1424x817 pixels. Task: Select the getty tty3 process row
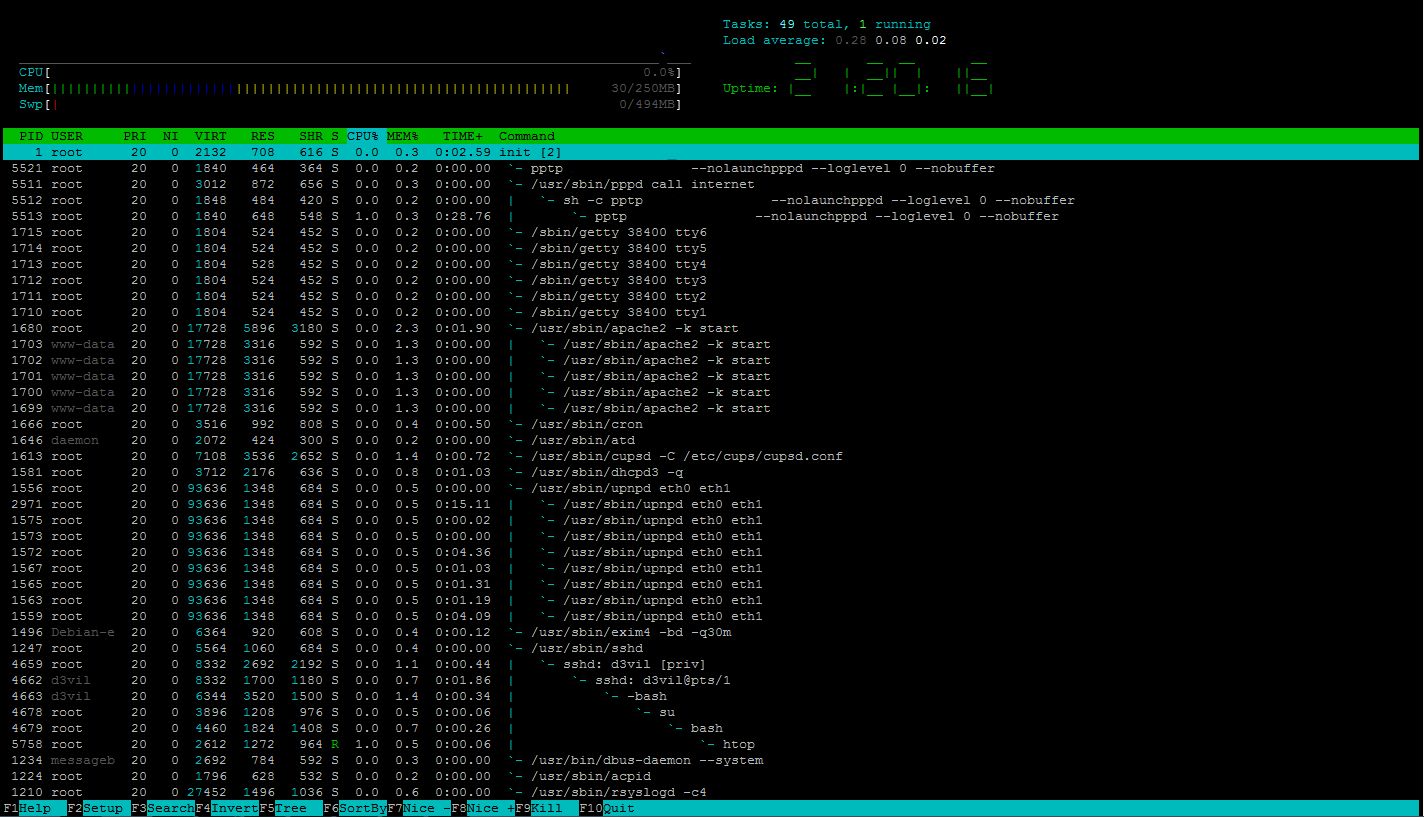pyautogui.click(x=711, y=280)
